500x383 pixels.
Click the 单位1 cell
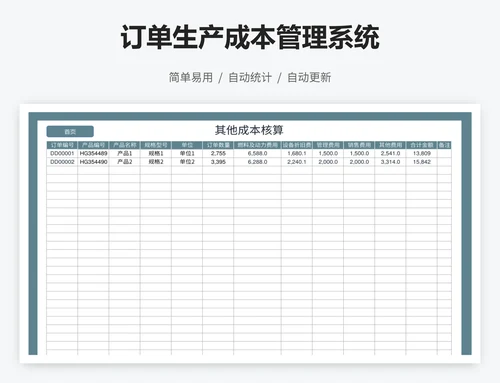[x=187, y=153]
